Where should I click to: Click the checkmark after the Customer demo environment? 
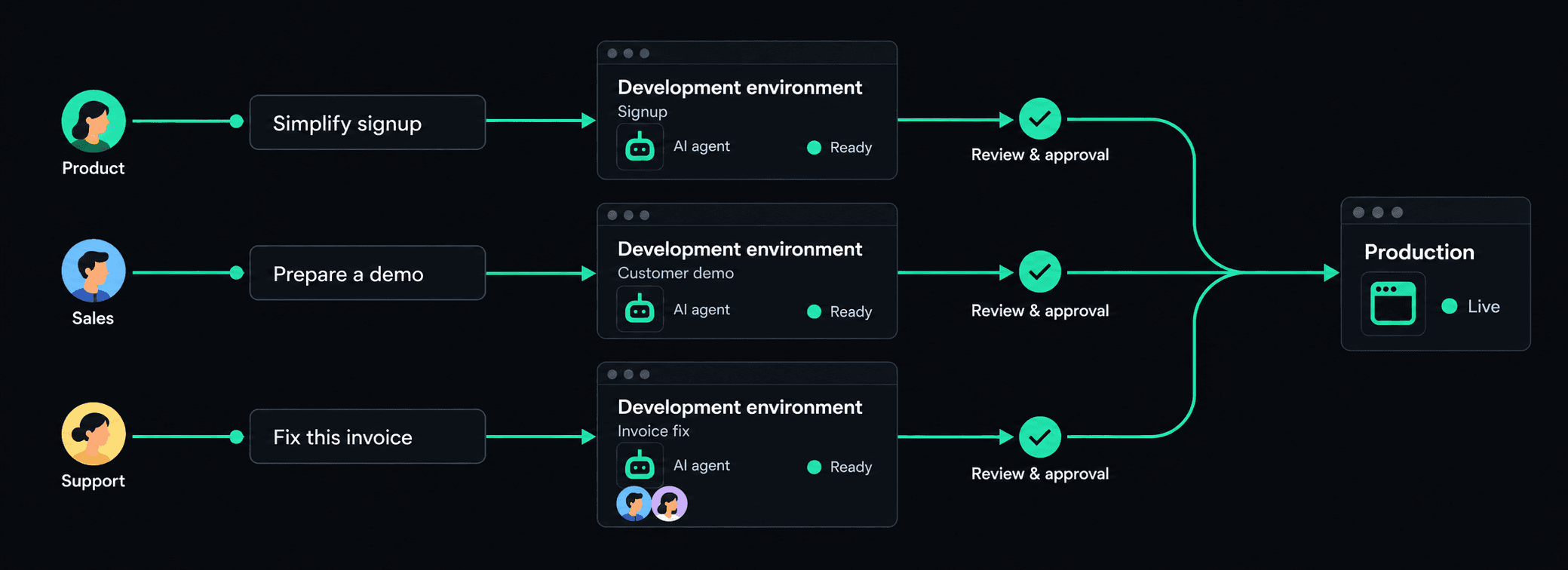(x=1040, y=271)
